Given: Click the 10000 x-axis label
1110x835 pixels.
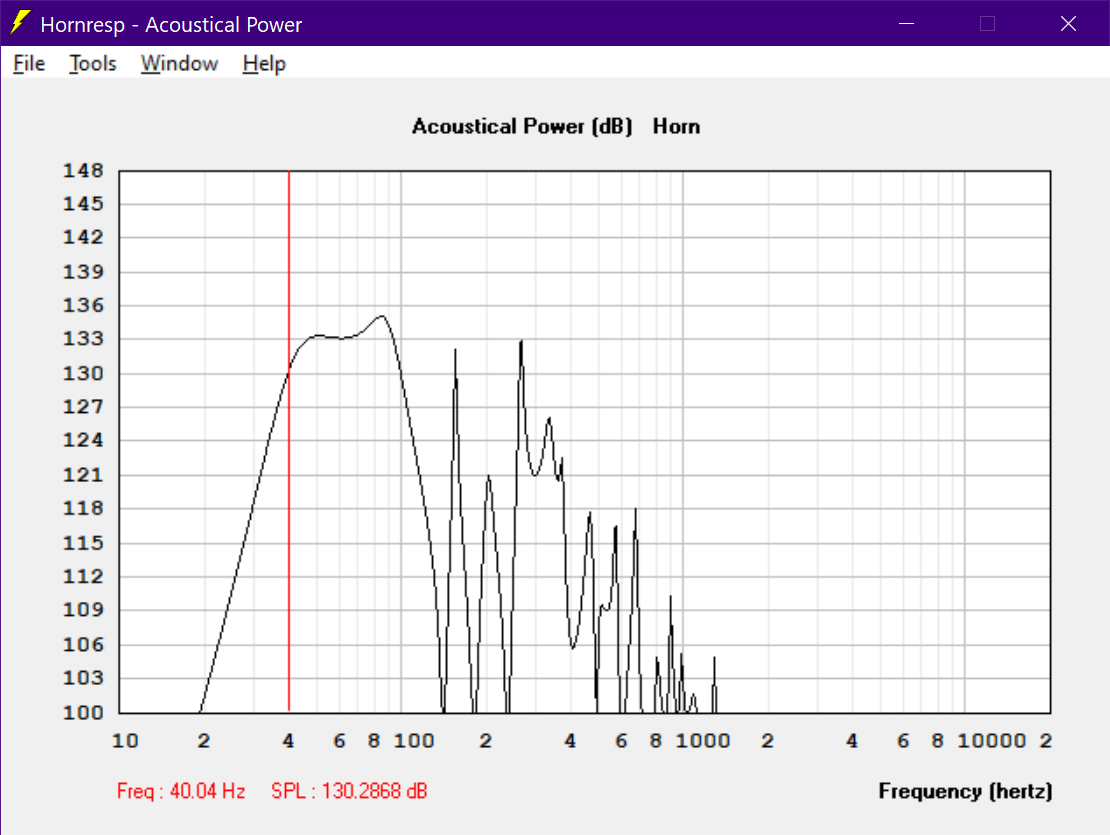Looking at the screenshot, I should [991, 741].
